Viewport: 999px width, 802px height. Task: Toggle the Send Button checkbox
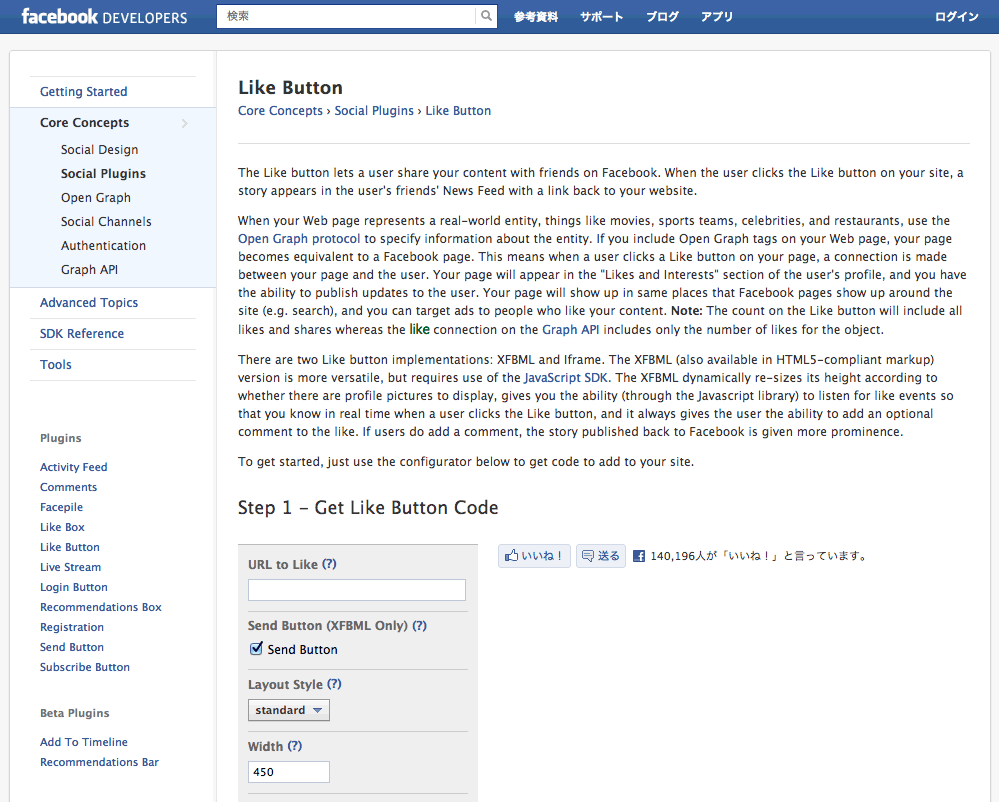256,648
